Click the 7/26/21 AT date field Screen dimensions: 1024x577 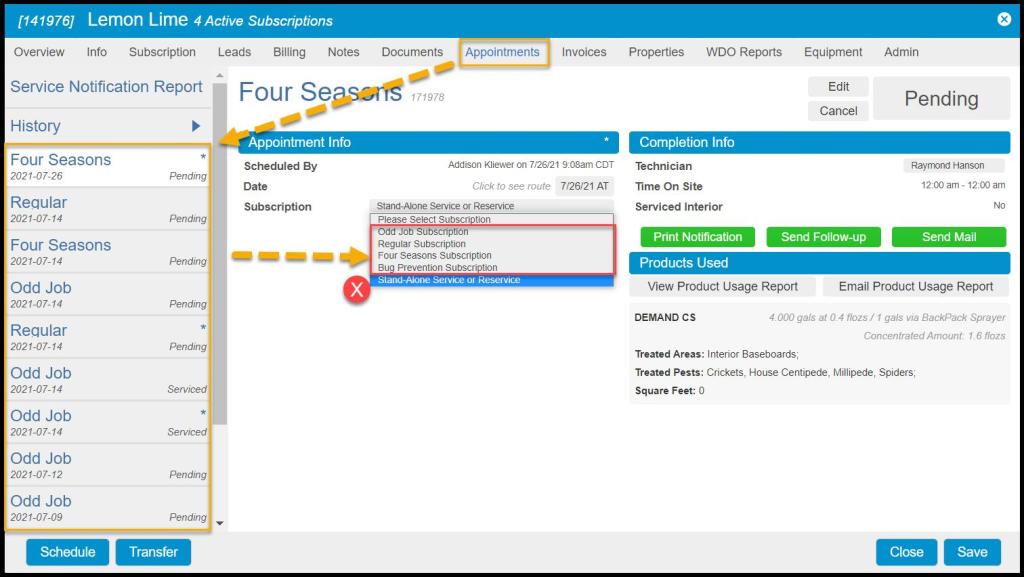[584, 186]
